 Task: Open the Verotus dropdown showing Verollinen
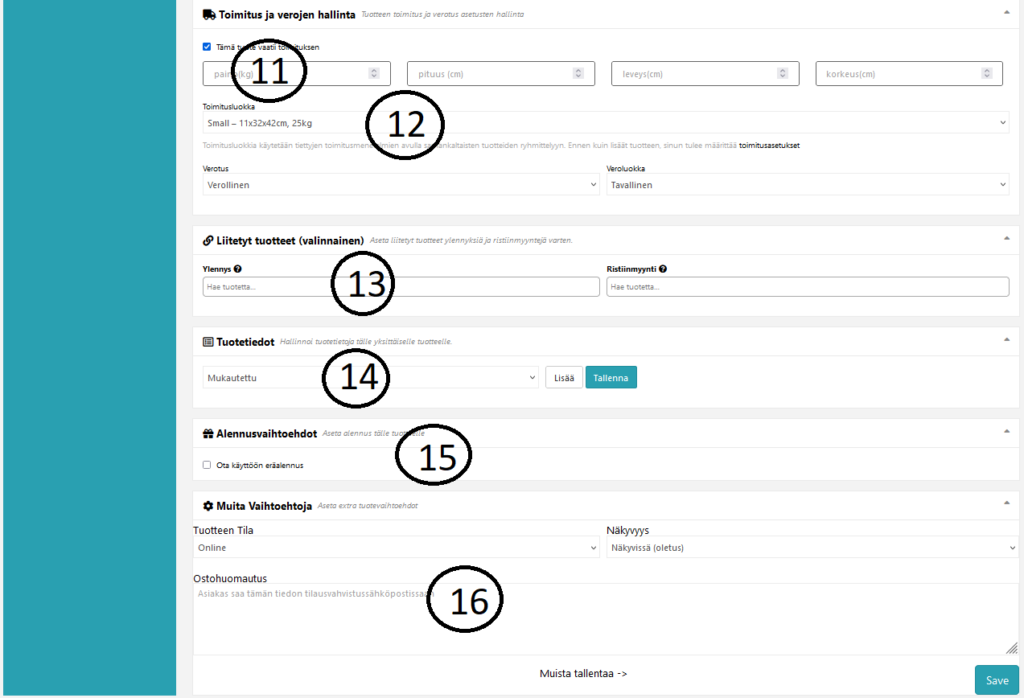click(400, 185)
